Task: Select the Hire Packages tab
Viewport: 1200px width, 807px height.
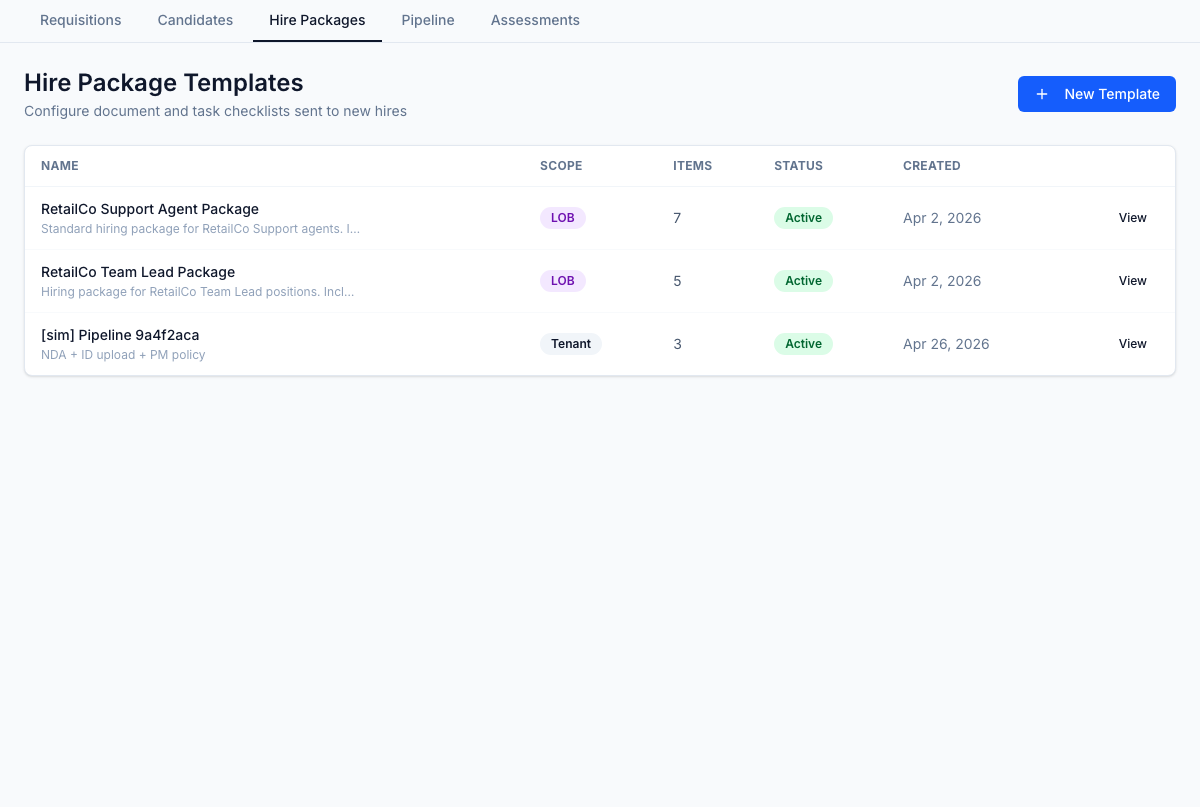Action: 317,20
